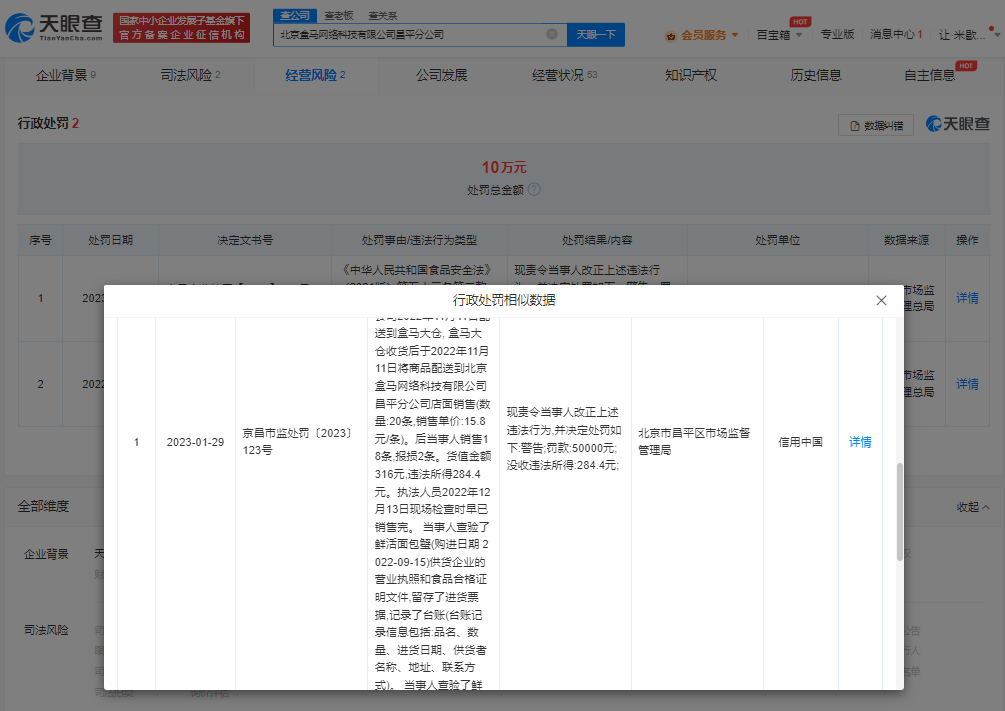Open 详情 for background table row 1

967,297
